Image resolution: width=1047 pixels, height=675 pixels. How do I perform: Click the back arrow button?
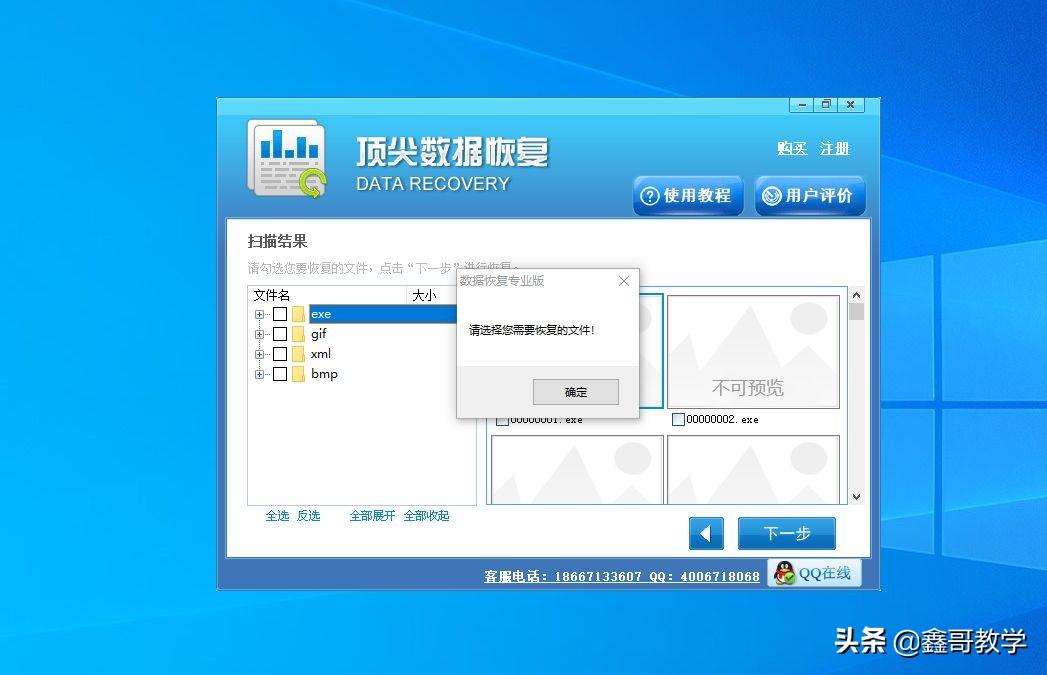click(x=706, y=533)
